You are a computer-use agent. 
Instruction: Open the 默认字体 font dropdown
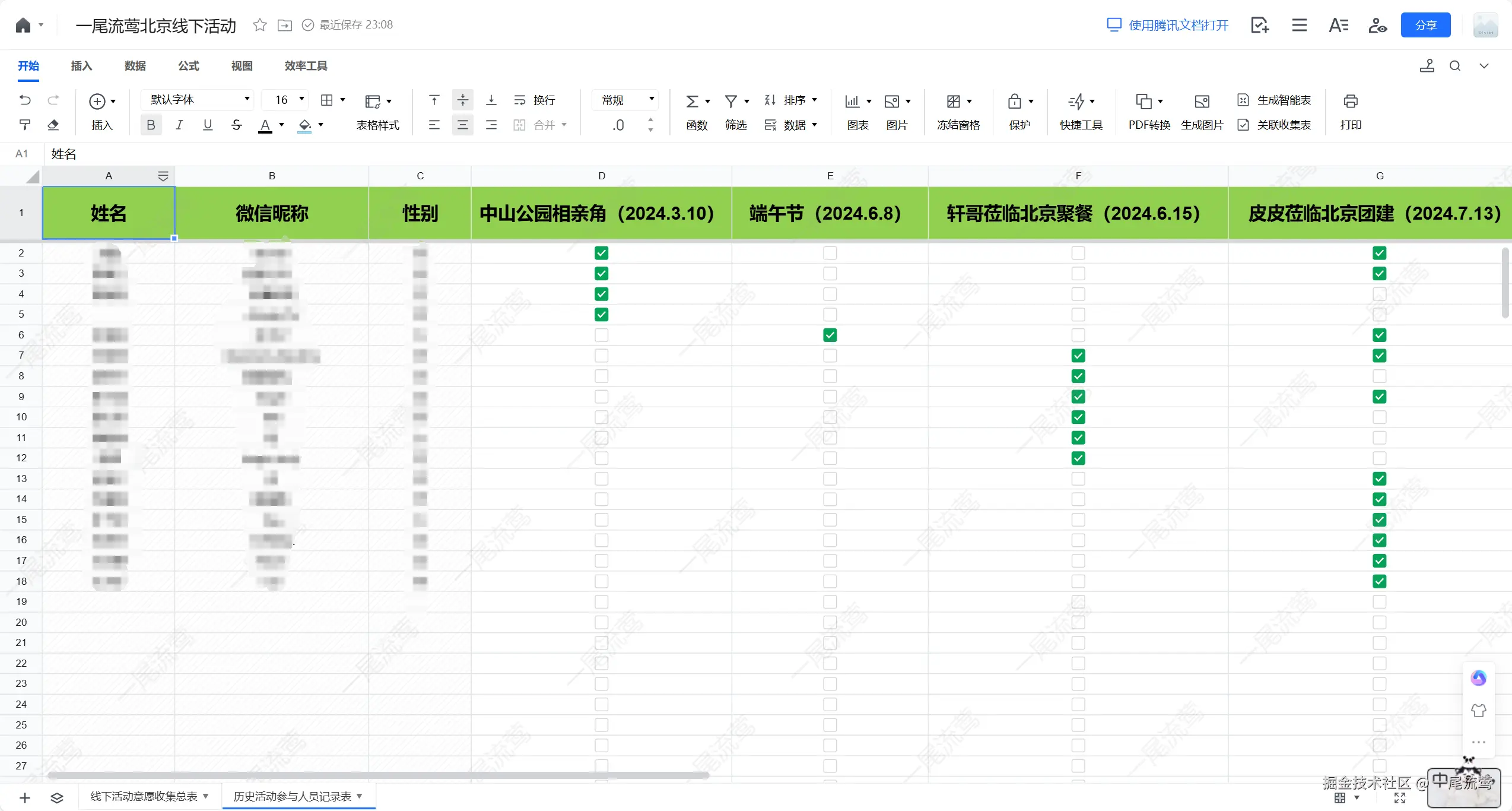pyautogui.click(x=197, y=100)
